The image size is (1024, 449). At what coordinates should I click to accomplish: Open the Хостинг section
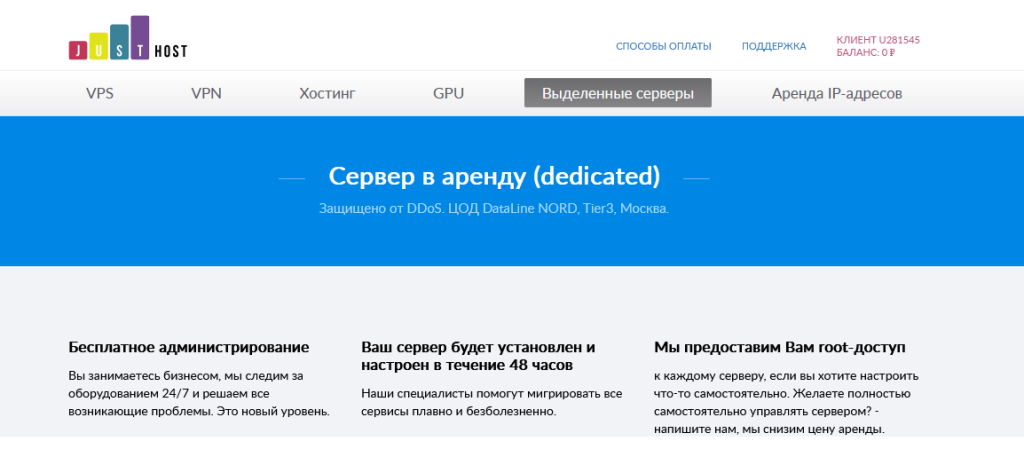coord(327,94)
